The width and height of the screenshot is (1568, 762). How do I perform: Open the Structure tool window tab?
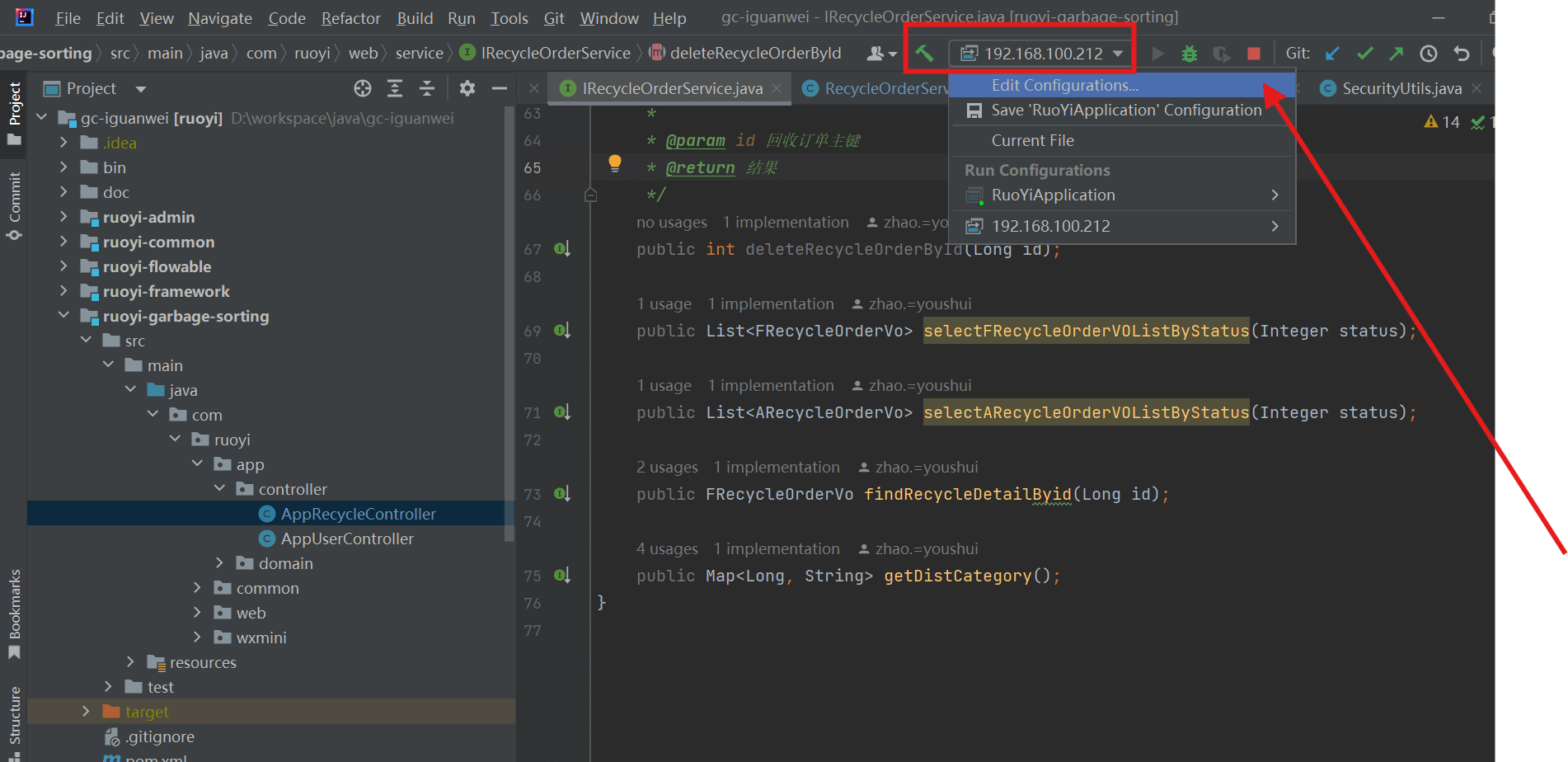14,723
